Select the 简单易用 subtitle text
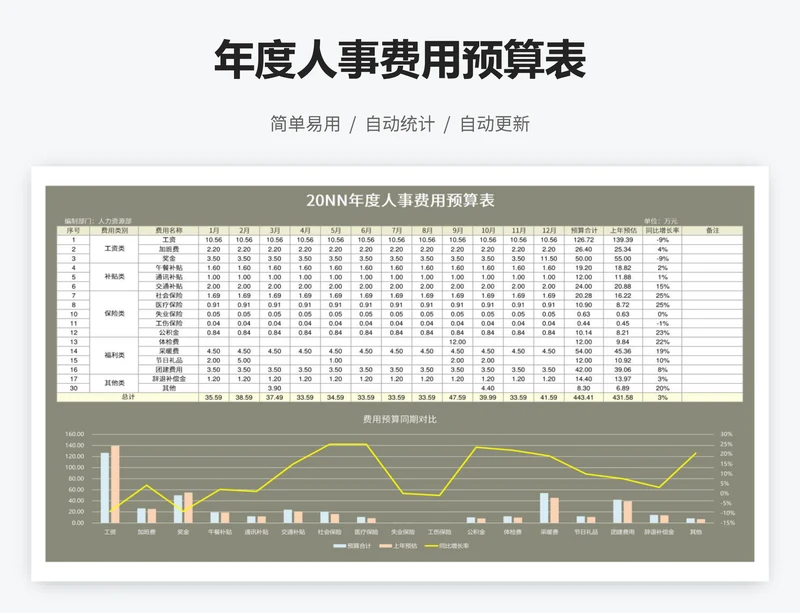 tap(305, 124)
